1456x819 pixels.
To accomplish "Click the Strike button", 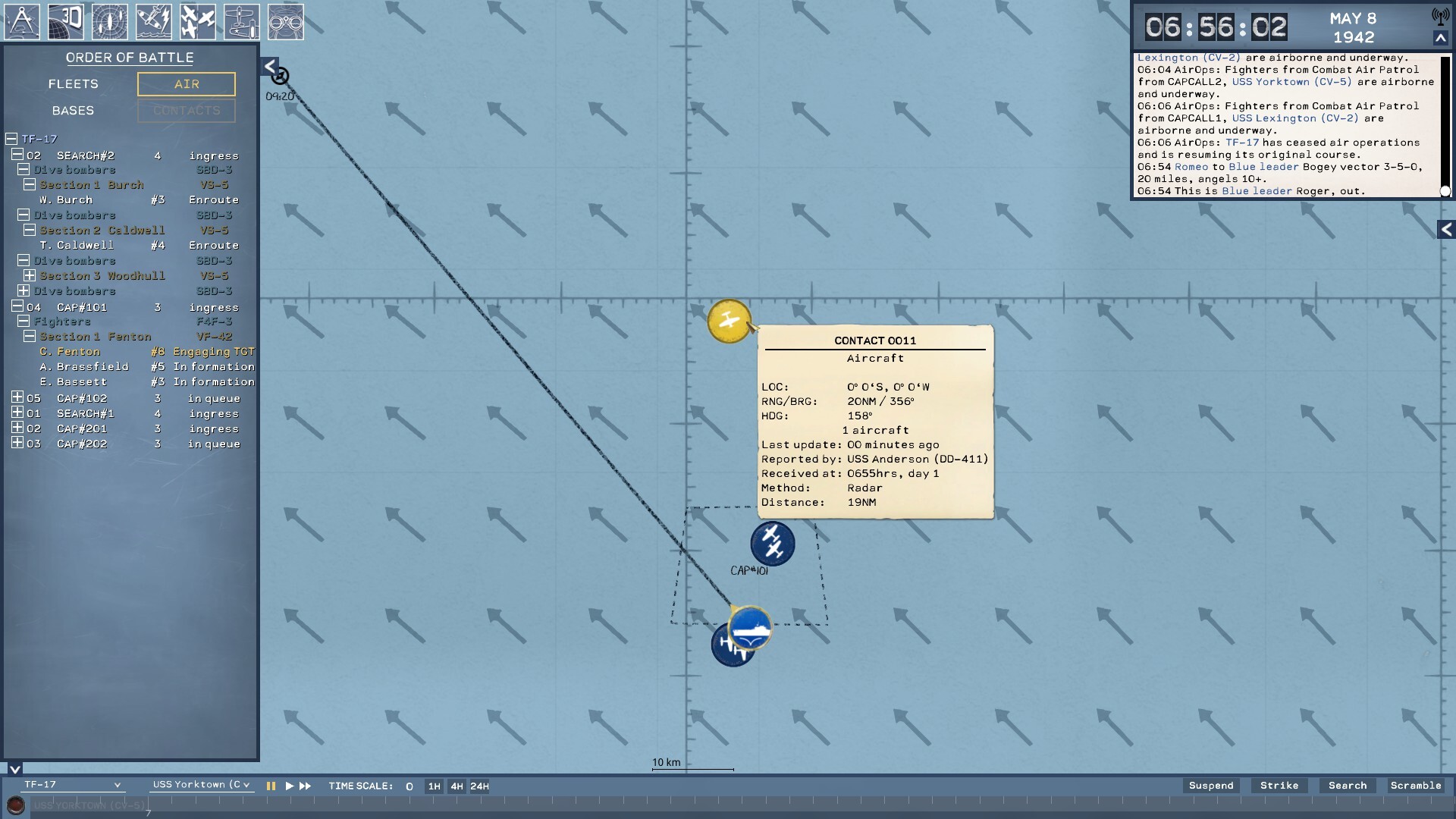I will click(1279, 786).
